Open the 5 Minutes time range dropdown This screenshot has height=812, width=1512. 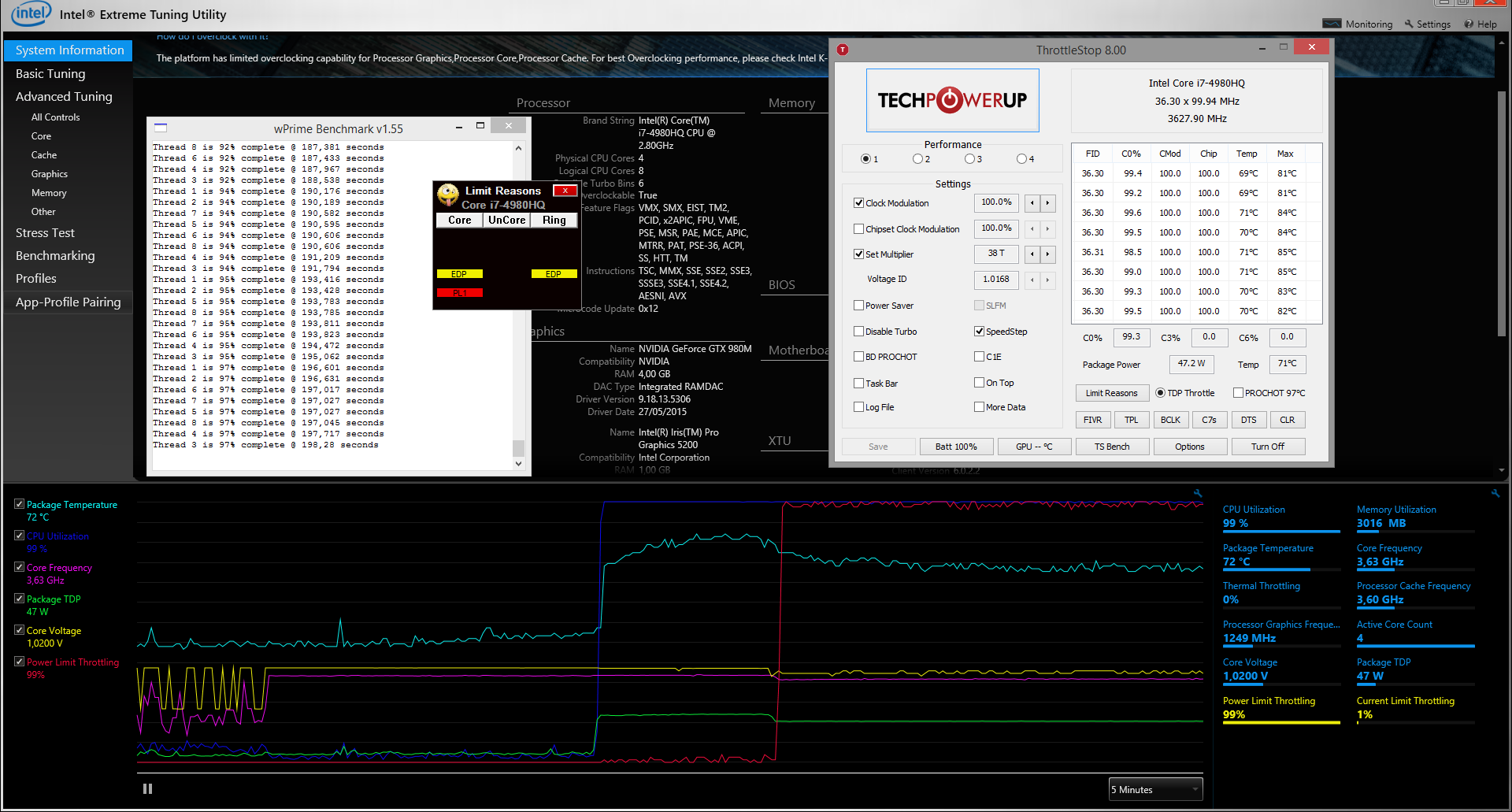pos(1155,789)
